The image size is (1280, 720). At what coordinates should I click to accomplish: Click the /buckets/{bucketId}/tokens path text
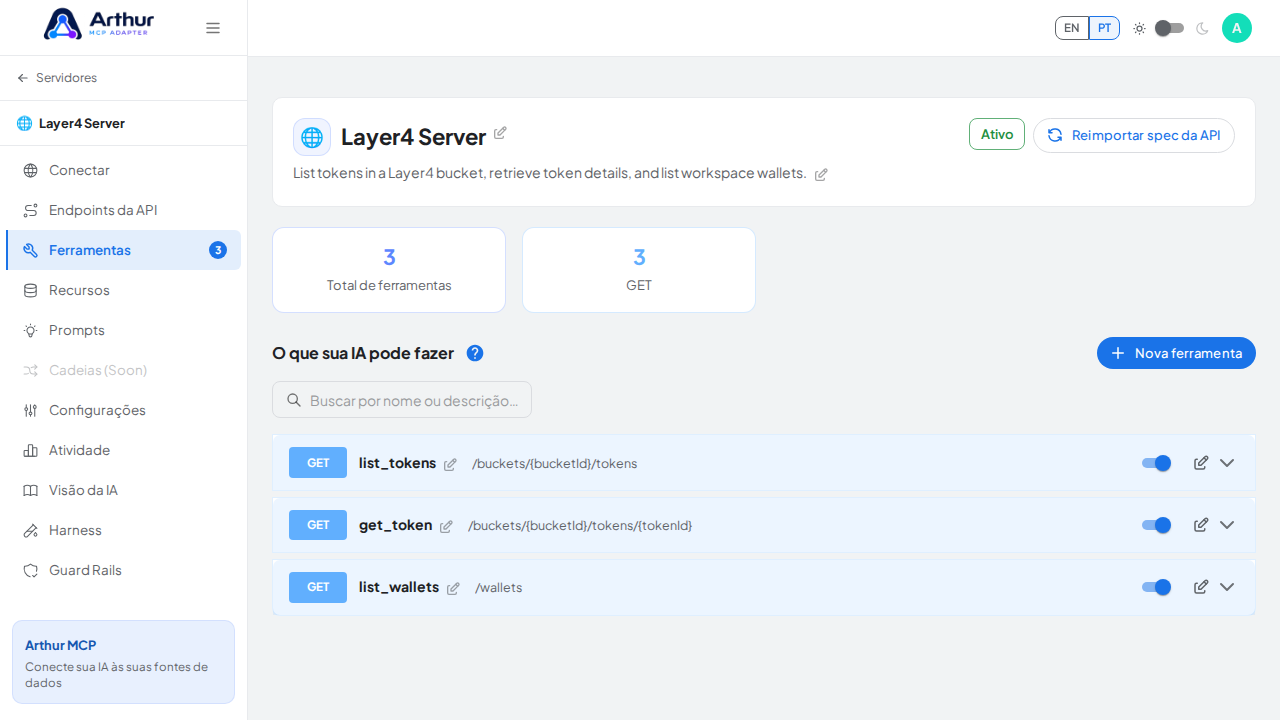click(x=554, y=464)
